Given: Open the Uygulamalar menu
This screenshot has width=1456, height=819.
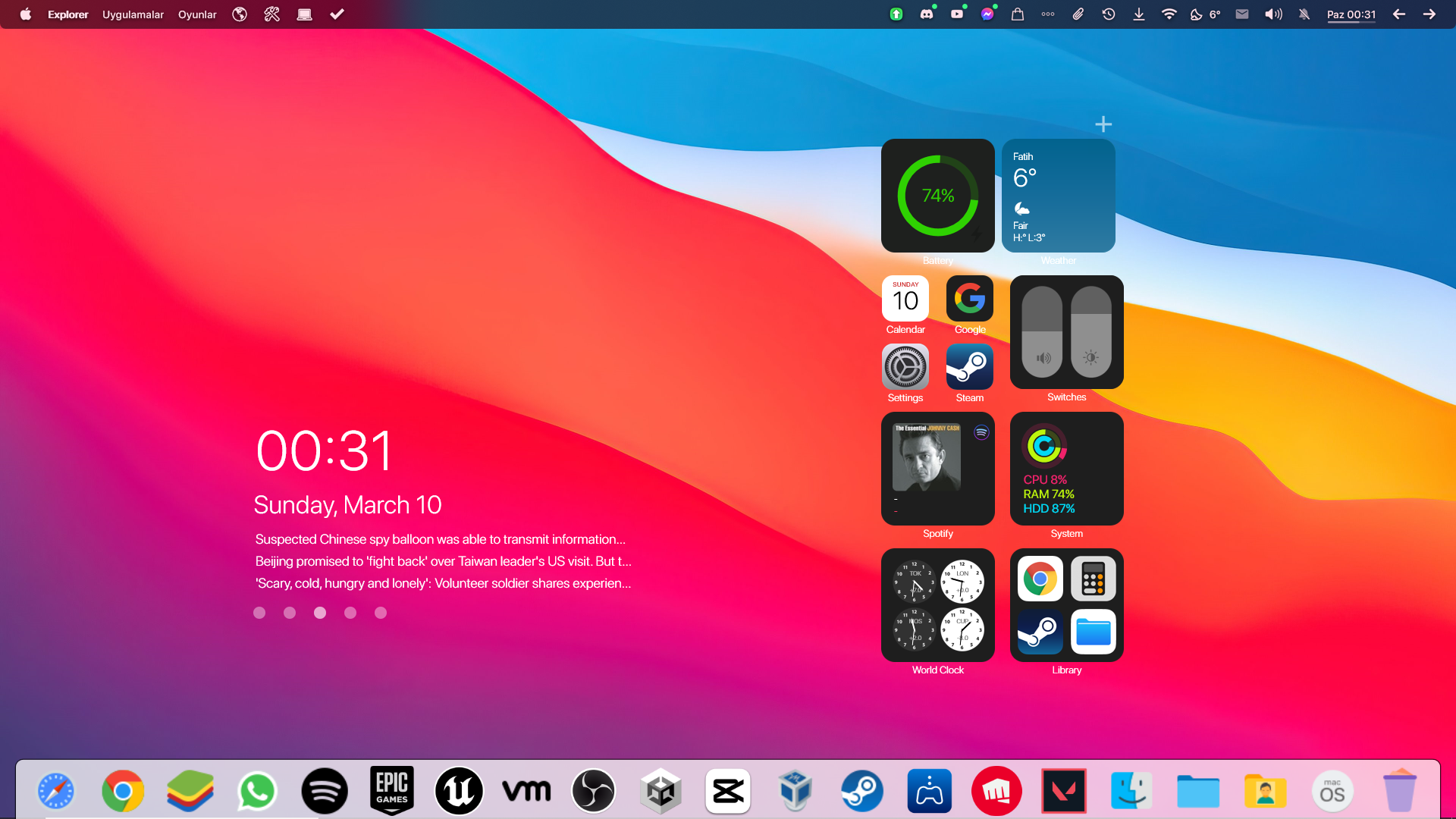Looking at the screenshot, I should point(133,14).
